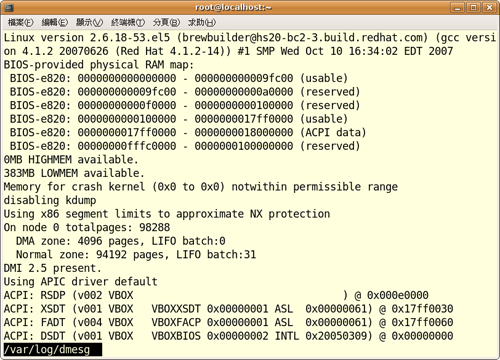Click the '#1 SMP Wed Oct 10 16:34:02 EDT 2007' text
The image size is (500, 360).
click(x=345, y=51)
